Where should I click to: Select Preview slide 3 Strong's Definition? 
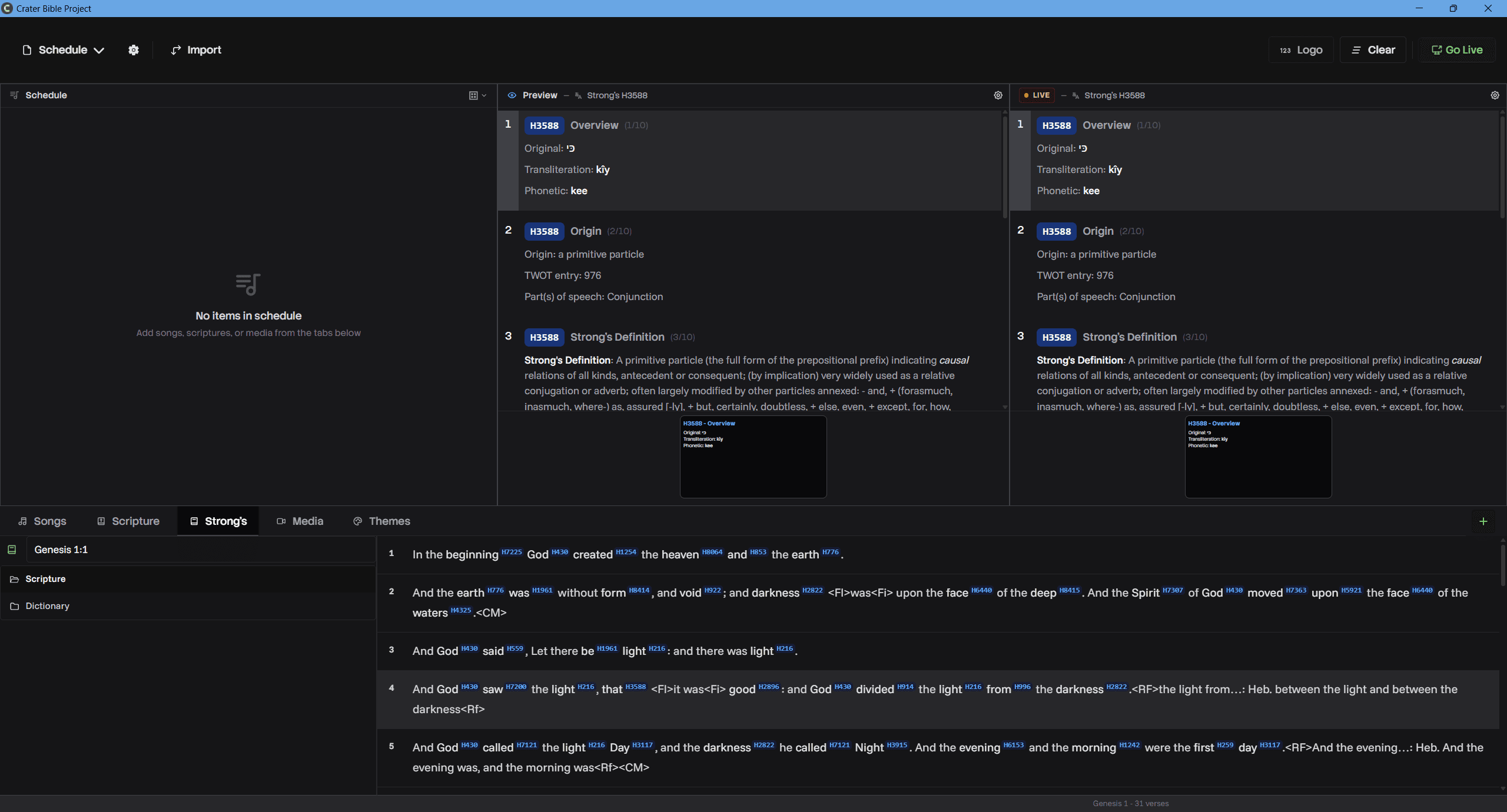[x=749, y=367]
